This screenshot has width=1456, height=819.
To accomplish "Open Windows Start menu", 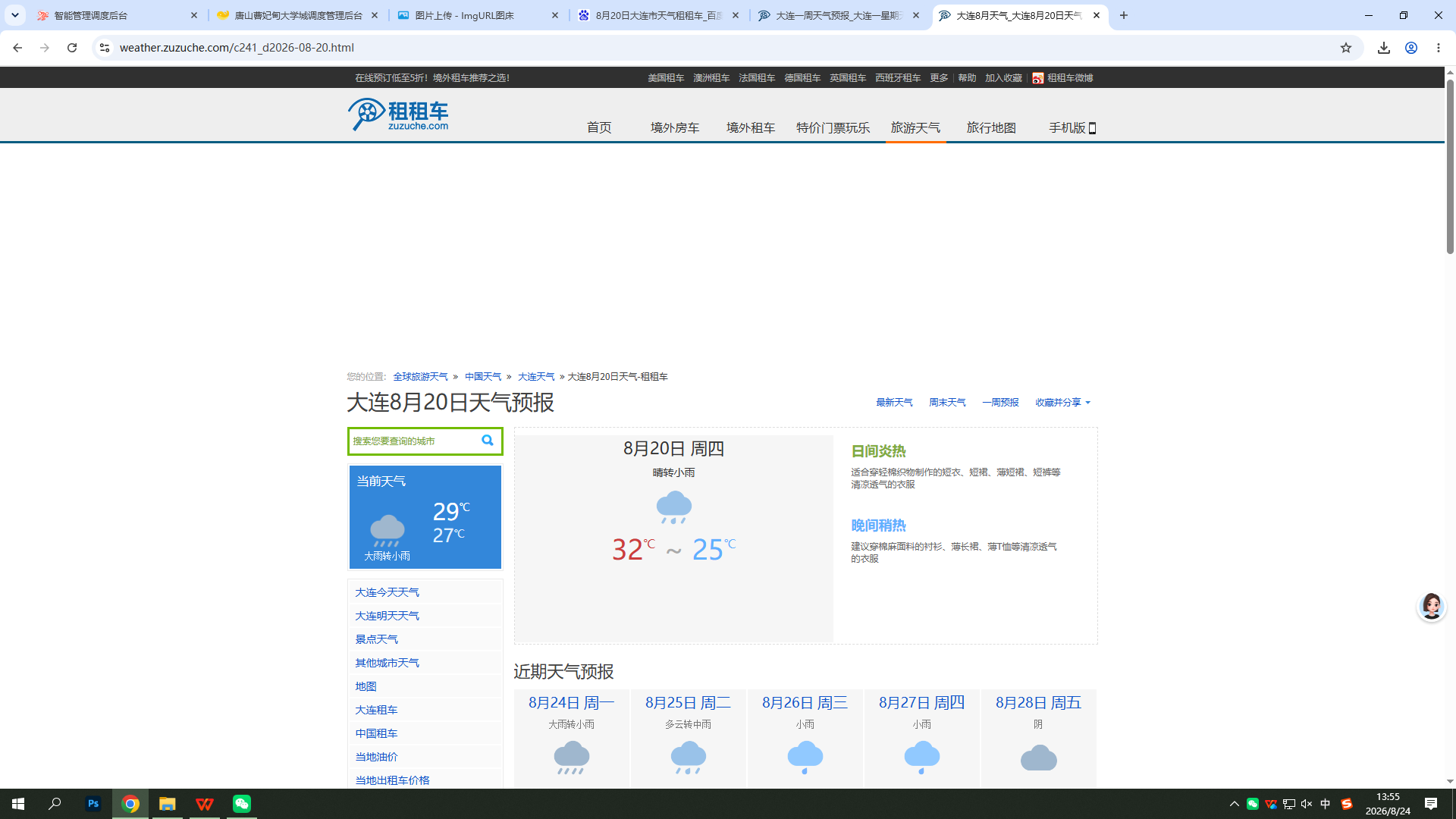I will tap(18, 804).
